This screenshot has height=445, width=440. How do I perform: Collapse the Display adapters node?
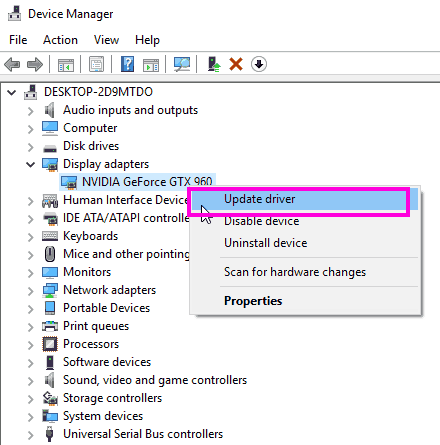(x=31, y=164)
